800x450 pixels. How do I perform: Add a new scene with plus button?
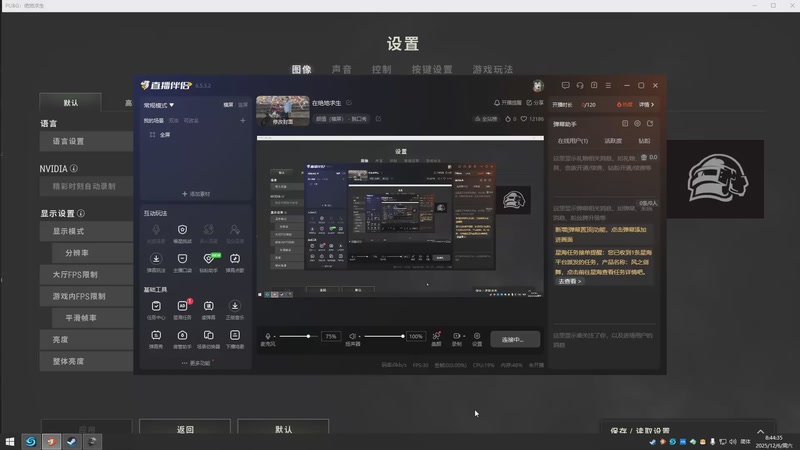click(x=243, y=120)
